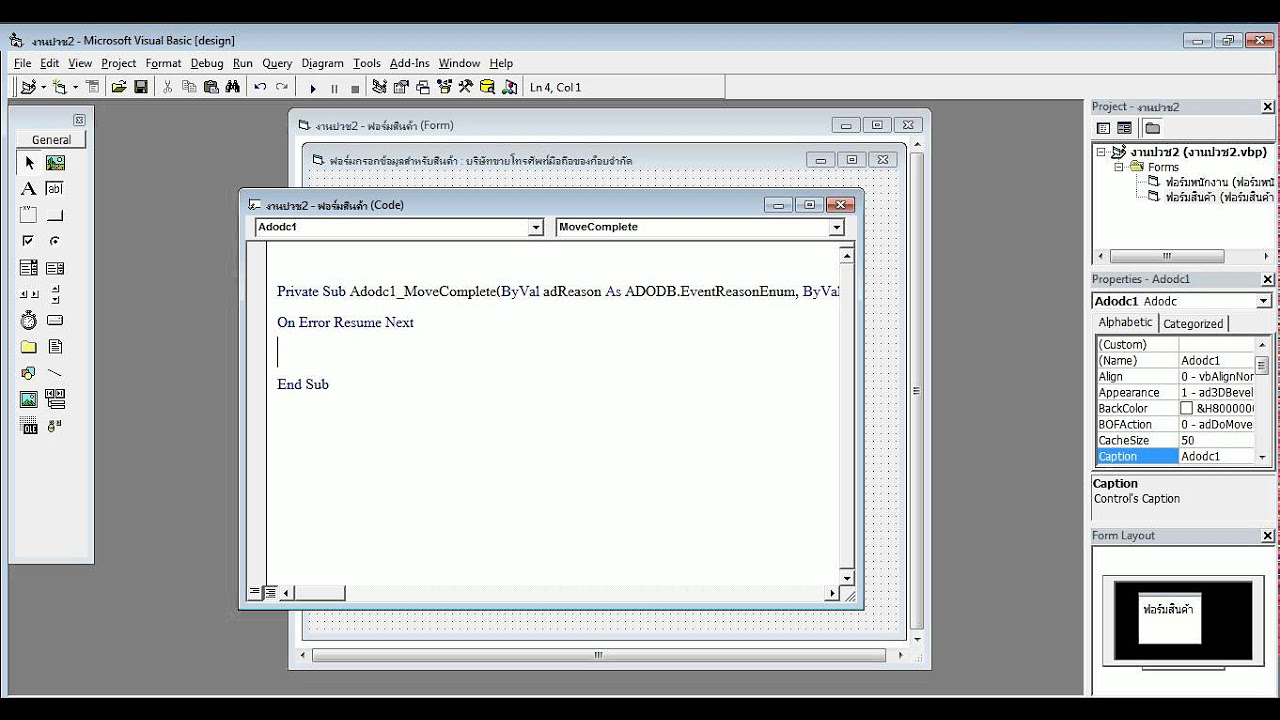Select the Image control tool

[28, 400]
